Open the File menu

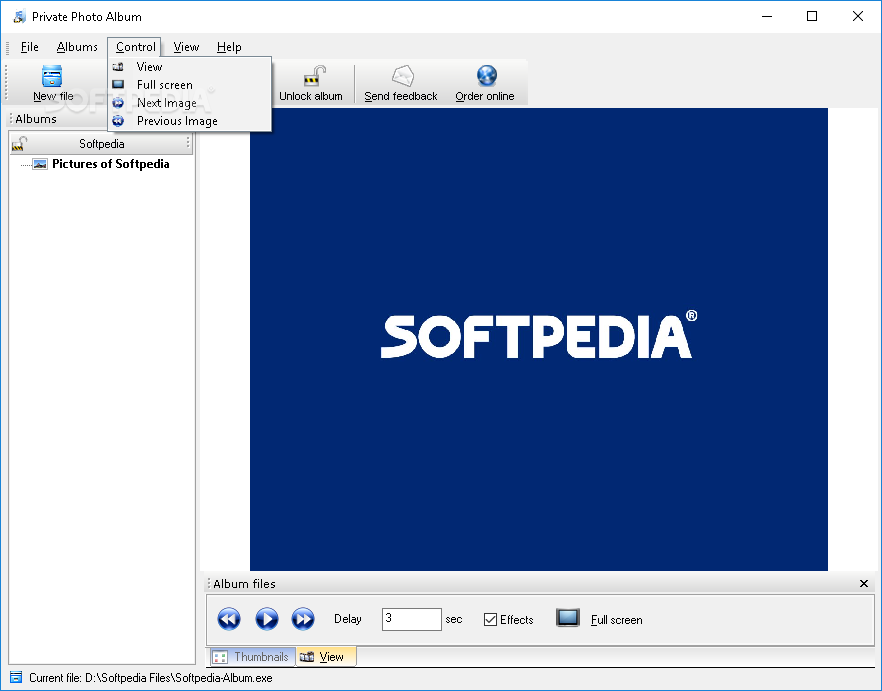tap(29, 47)
